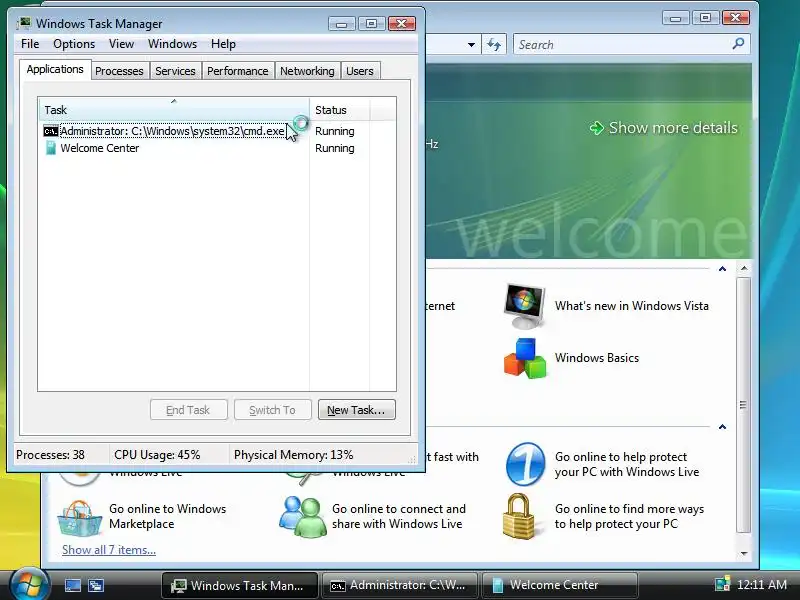Image resolution: width=800 pixels, height=600 pixels.
Task: Click the Windows Live OneCare circle icon
Action: pos(526,464)
